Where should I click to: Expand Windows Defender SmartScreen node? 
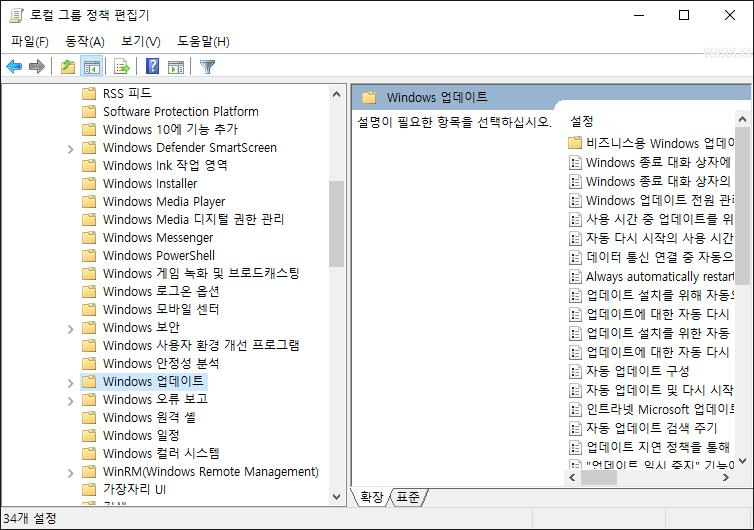[71, 149]
